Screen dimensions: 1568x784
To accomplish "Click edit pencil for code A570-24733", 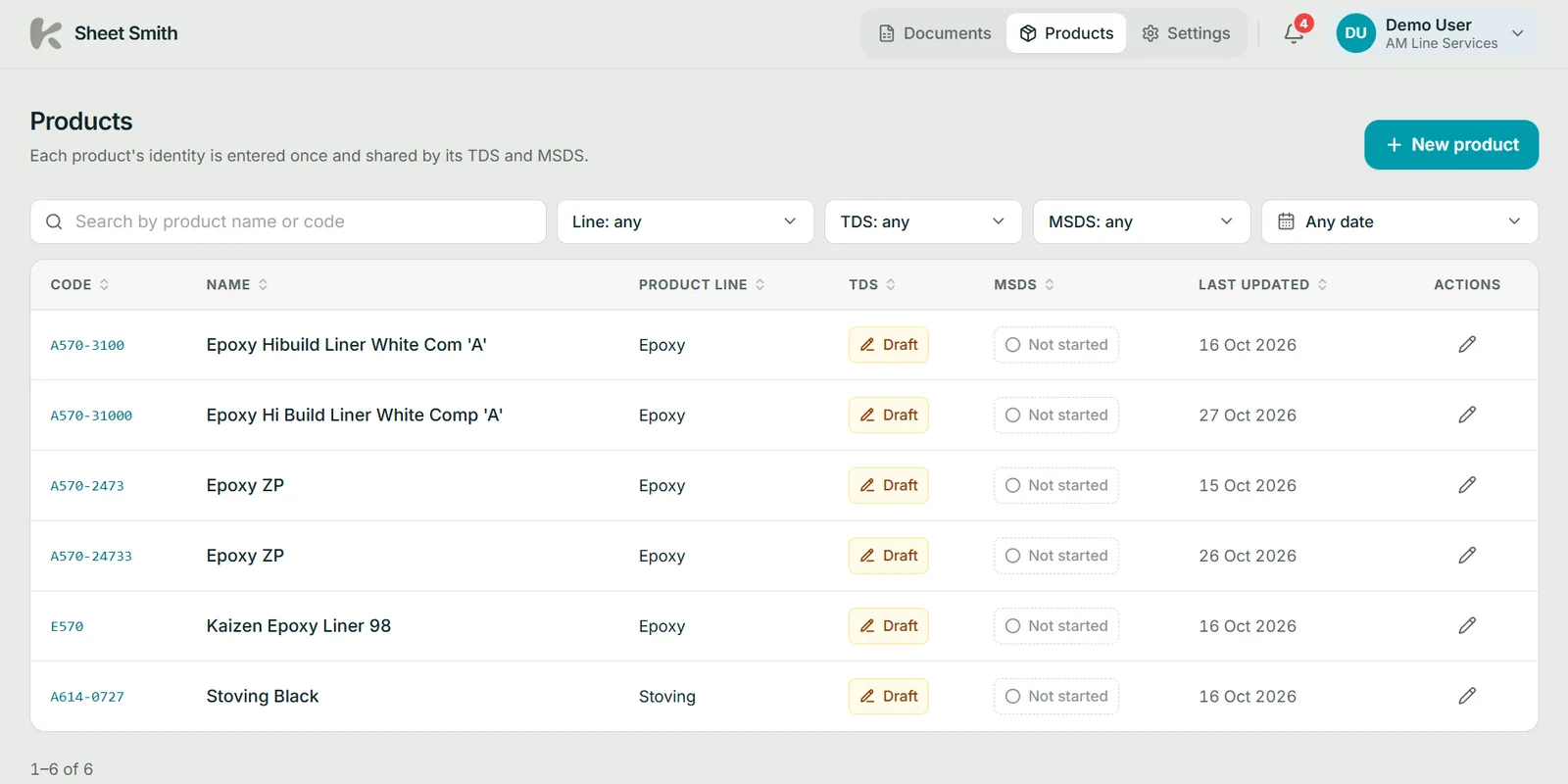I will (x=1467, y=556).
